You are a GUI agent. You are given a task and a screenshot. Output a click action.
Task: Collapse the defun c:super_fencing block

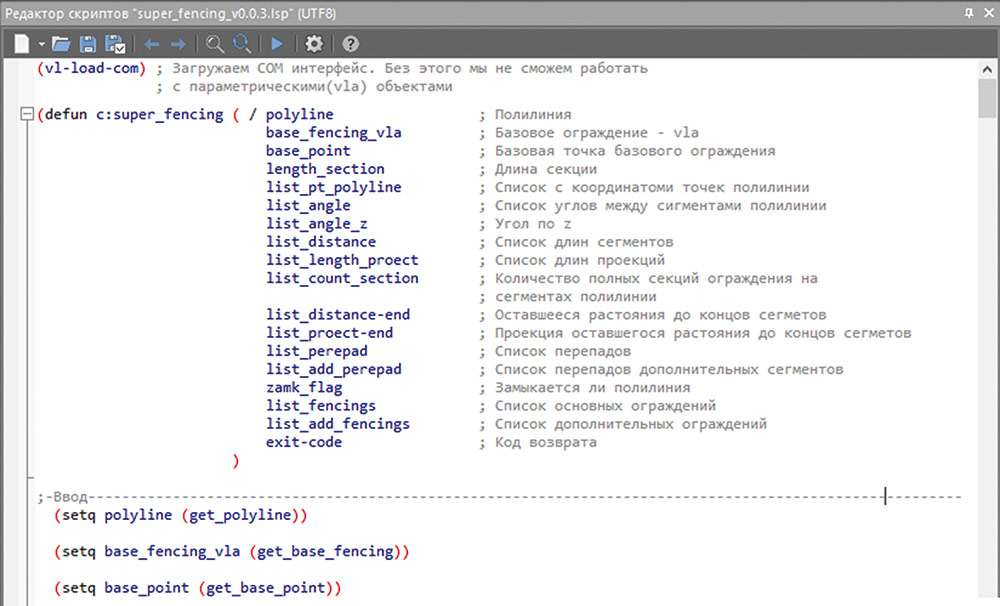pyautogui.click(x=27, y=114)
